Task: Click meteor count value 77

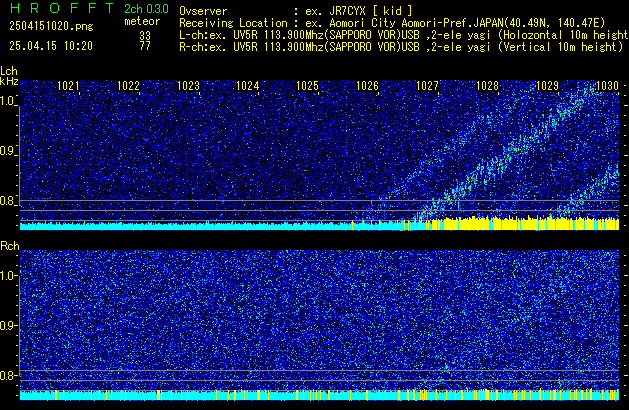Action: point(145,46)
